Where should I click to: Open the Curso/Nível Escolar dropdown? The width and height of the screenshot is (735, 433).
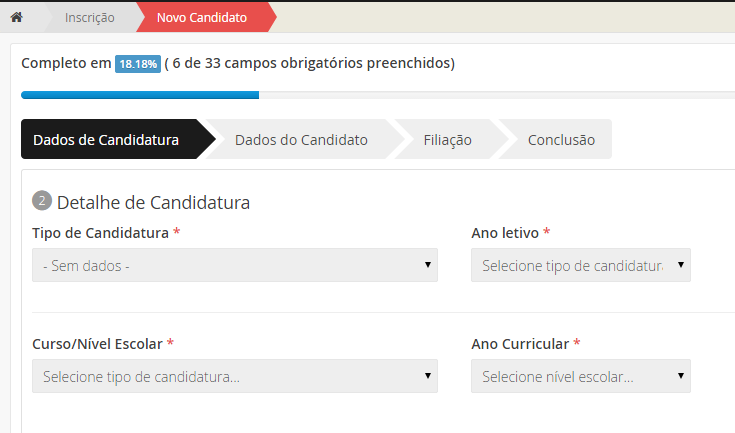click(x=235, y=376)
